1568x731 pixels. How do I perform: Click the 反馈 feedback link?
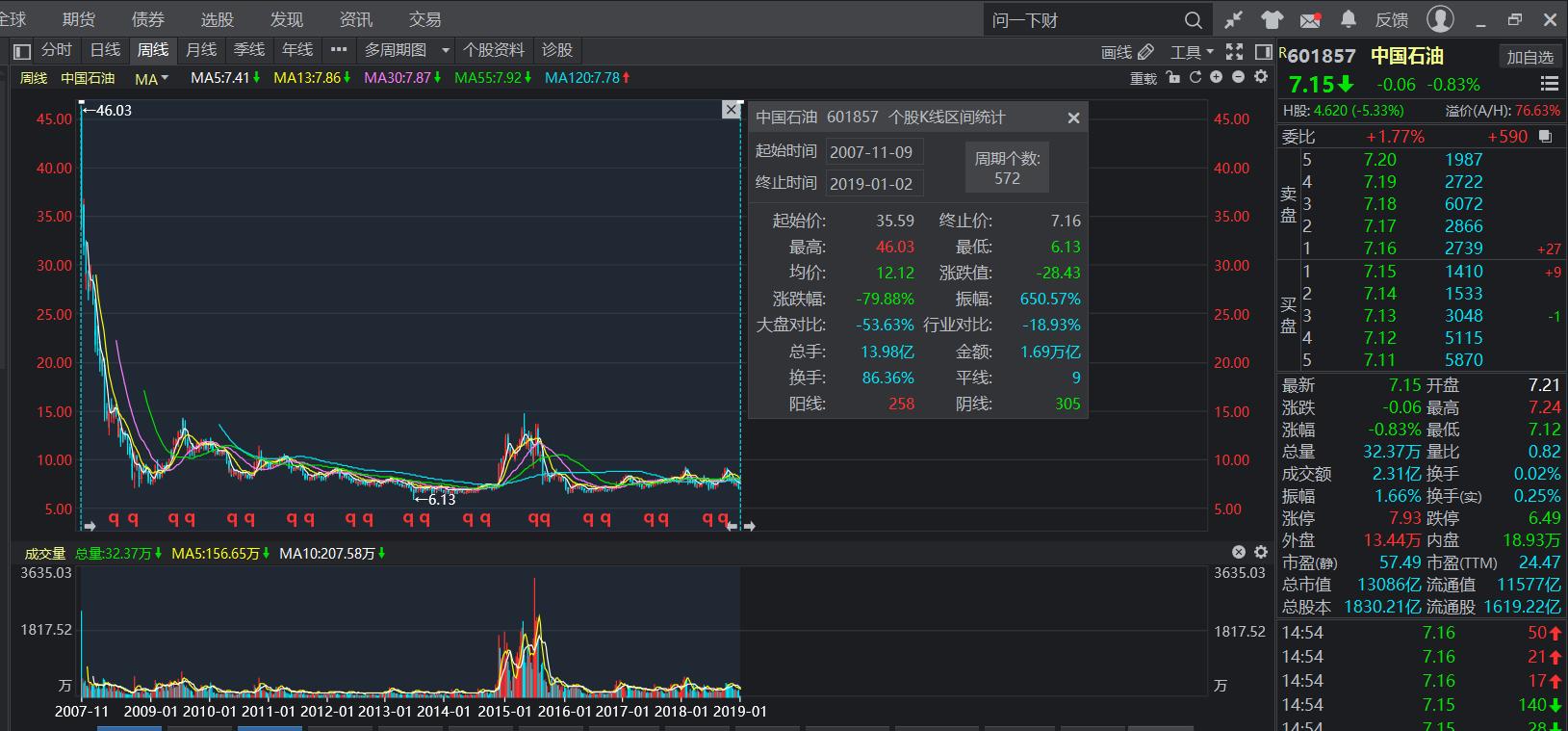(x=1392, y=19)
